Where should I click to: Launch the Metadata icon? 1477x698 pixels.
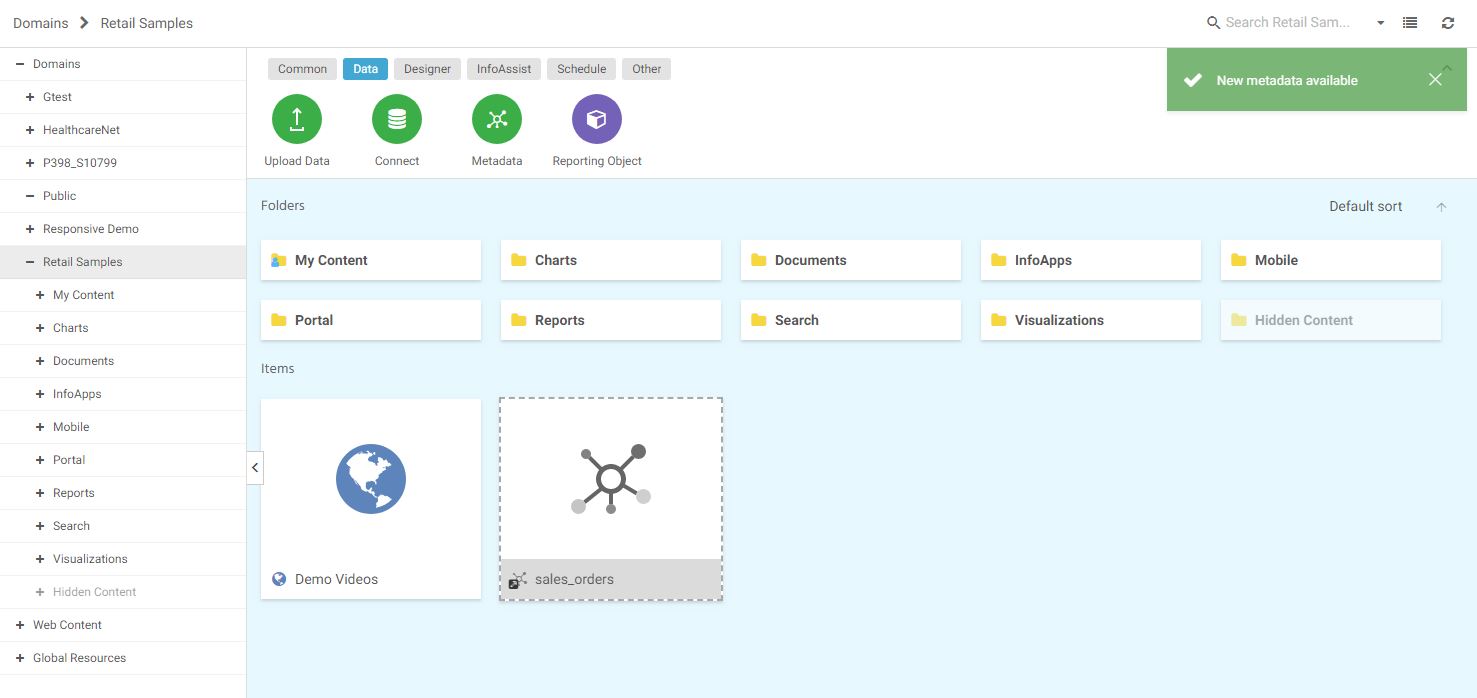[x=497, y=120]
